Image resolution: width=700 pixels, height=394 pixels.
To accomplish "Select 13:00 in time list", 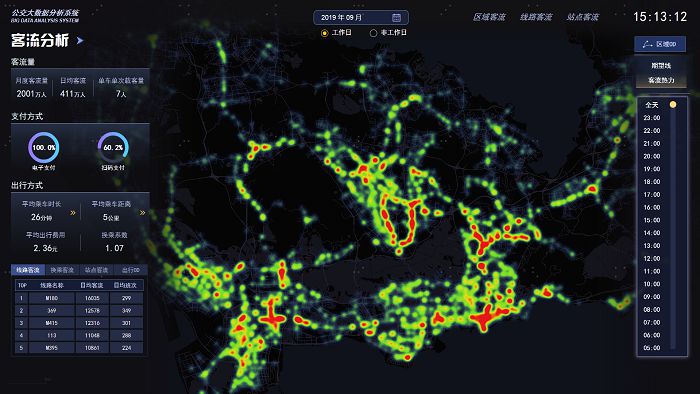I will pos(652,246).
